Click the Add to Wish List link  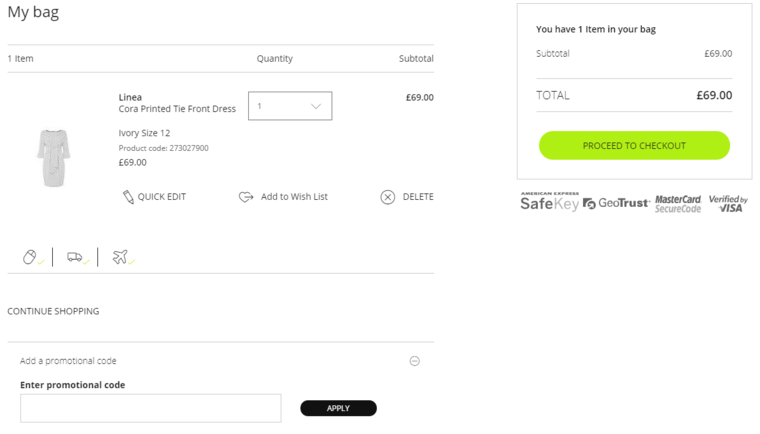tap(294, 197)
